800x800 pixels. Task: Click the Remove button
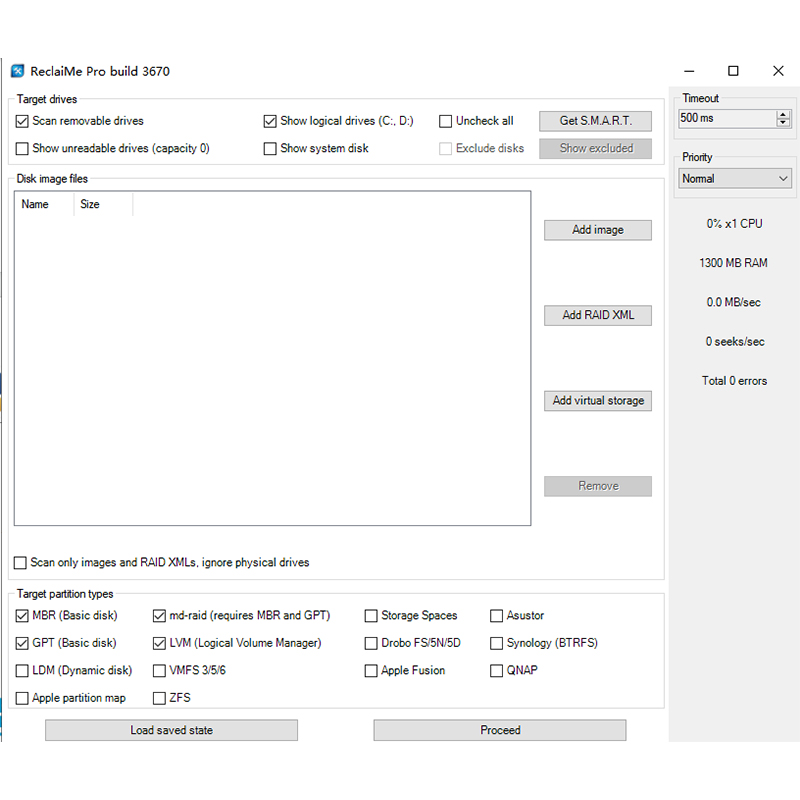pyautogui.click(x=597, y=486)
